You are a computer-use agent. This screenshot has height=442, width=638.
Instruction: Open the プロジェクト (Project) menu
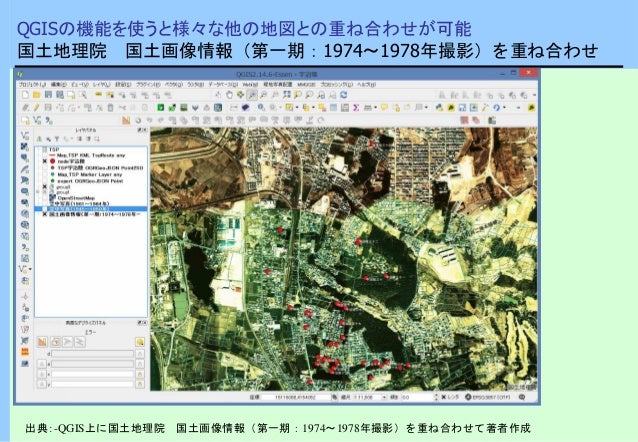[x=32, y=85]
